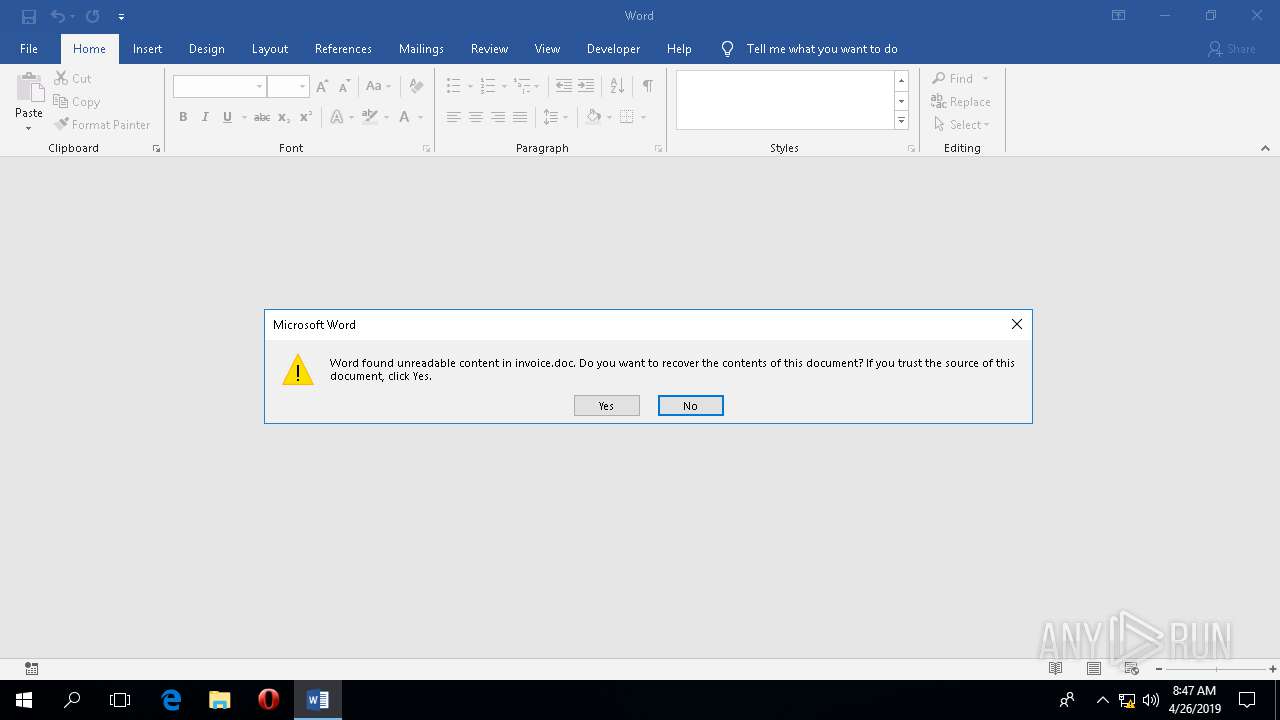Click the Share button

(1231, 49)
